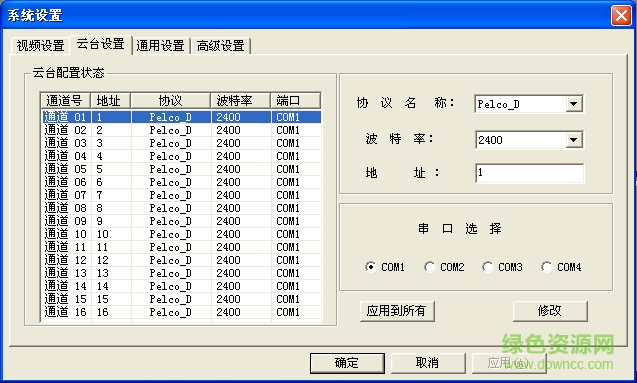Screen dimensions: 637x383
Task: Click the 地址 column header
Action: pos(111,100)
